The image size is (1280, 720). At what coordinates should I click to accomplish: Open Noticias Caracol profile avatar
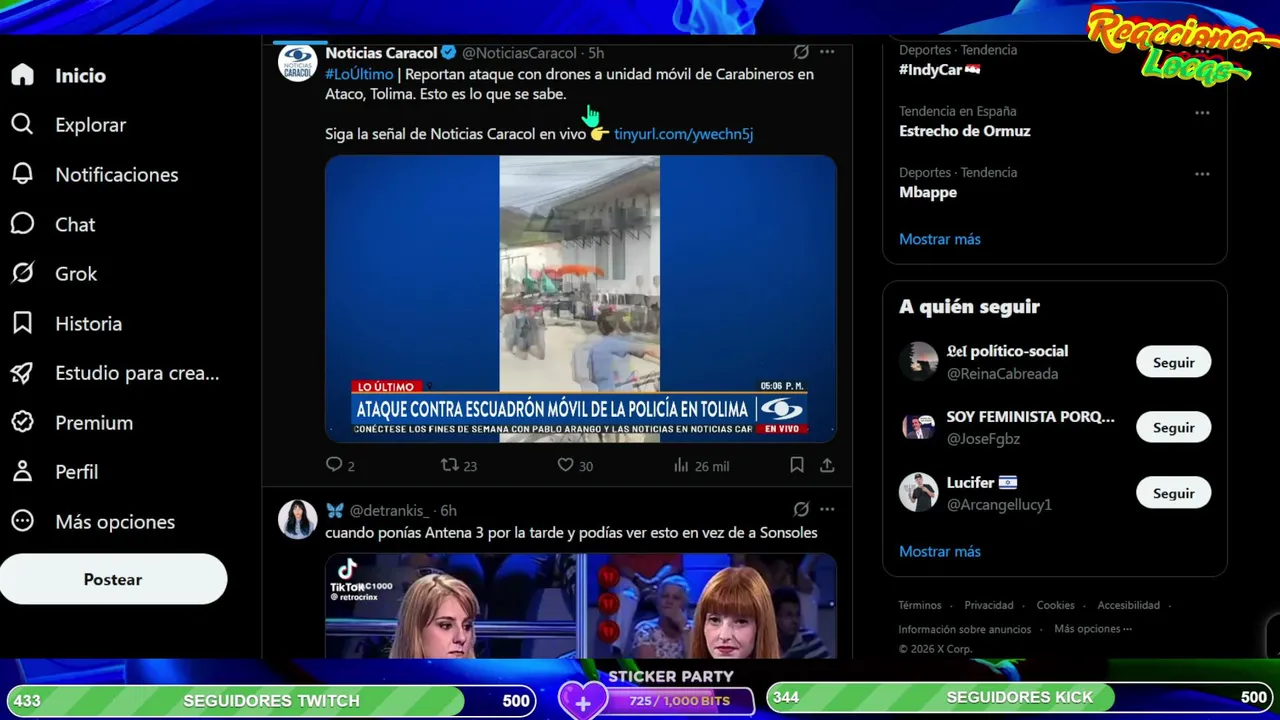click(297, 63)
